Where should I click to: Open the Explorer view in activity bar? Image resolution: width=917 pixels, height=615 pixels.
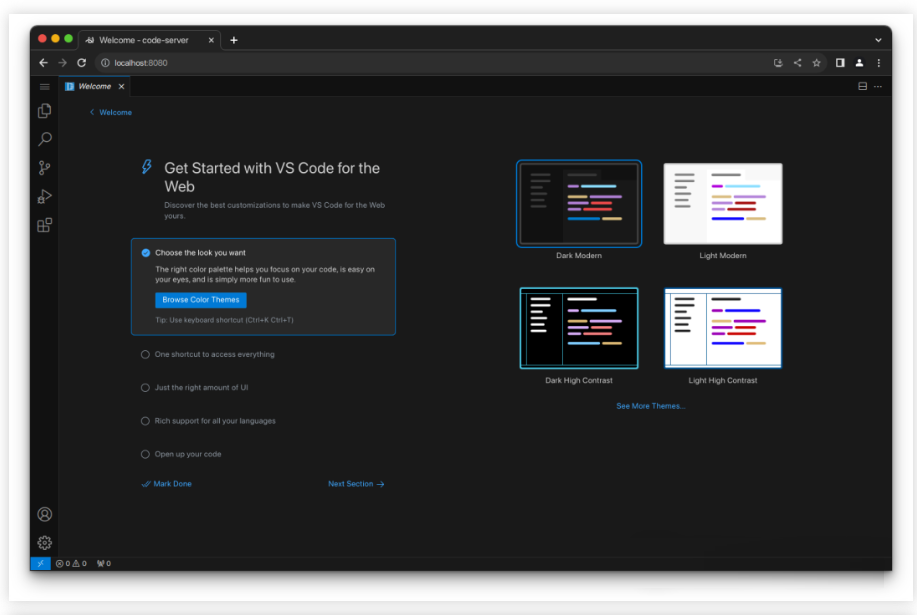coord(44,110)
